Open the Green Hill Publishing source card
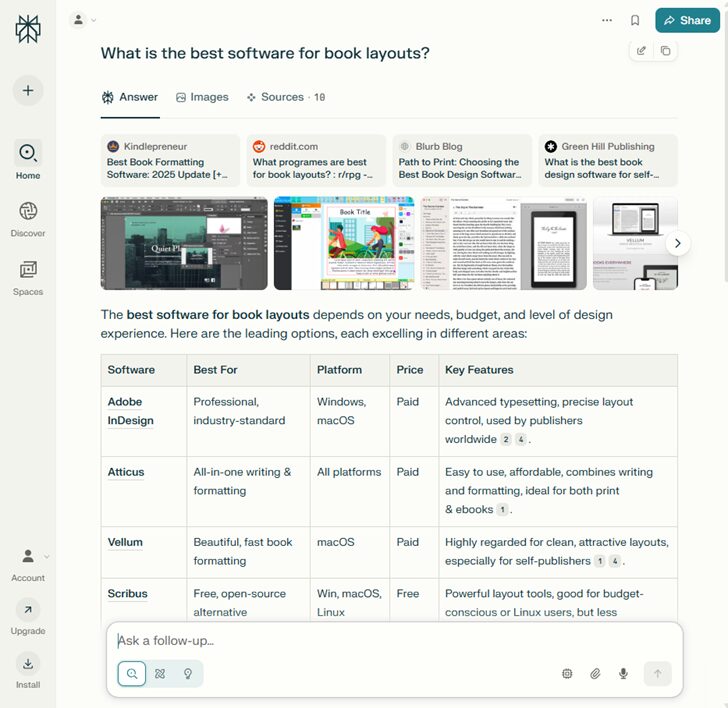728x708 pixels. click(608, 160)
